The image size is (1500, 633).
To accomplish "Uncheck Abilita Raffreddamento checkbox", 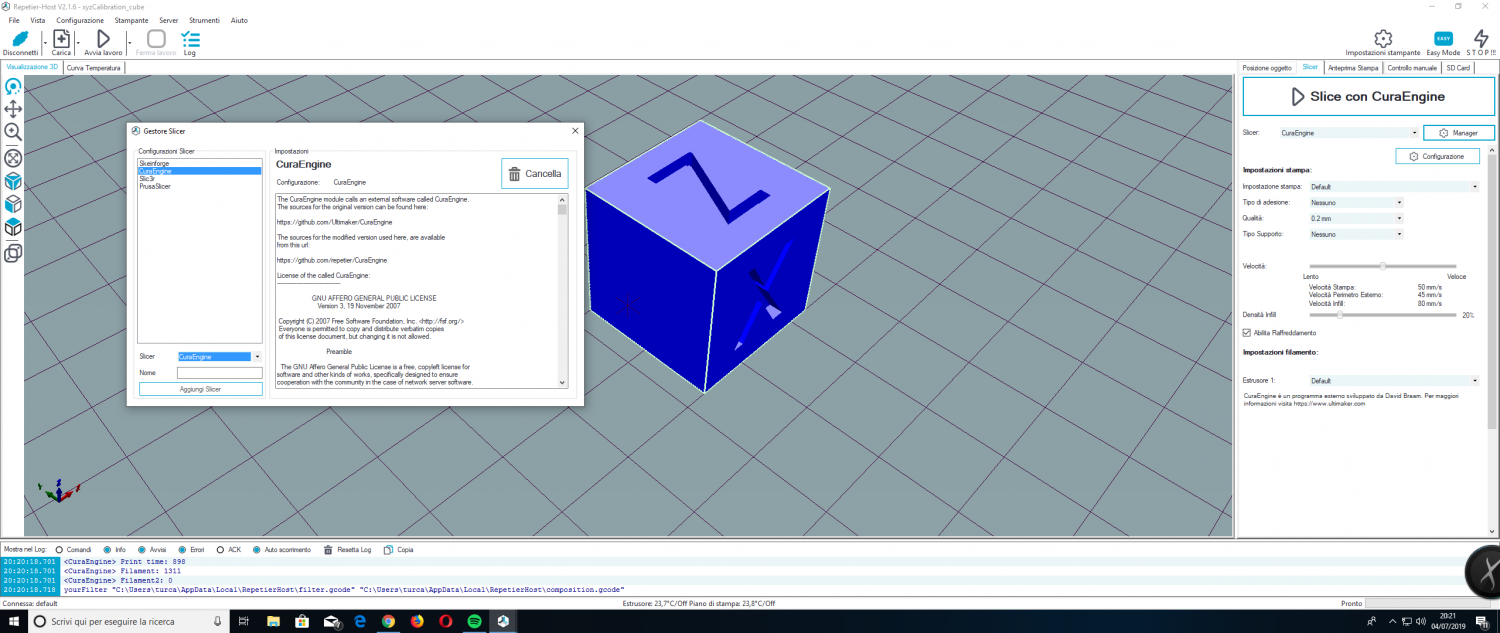I will pos(1247,333).
